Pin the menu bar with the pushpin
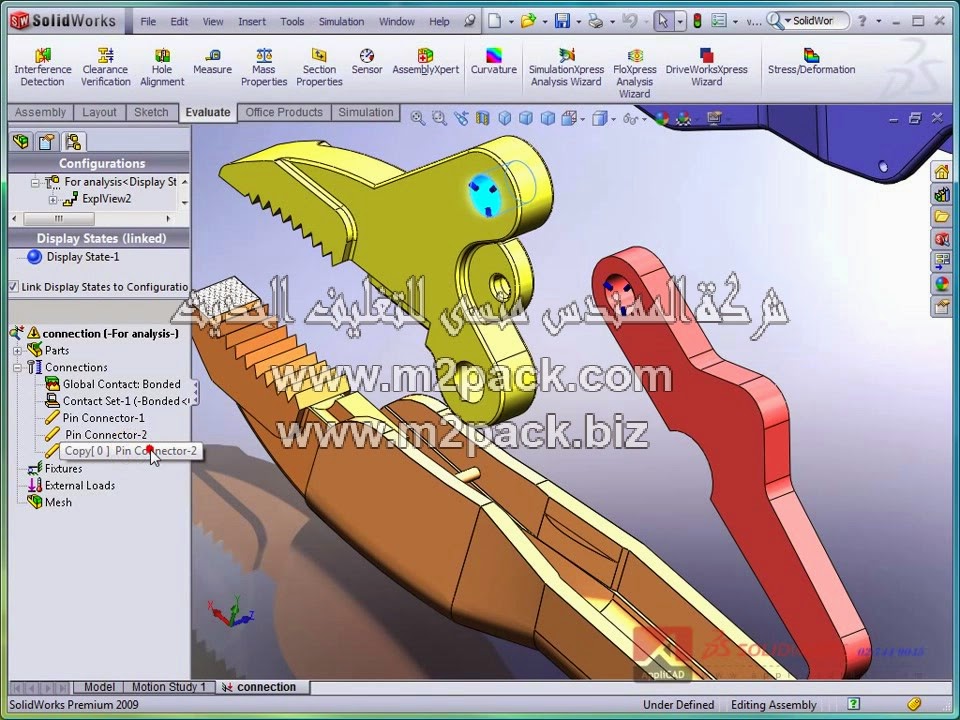 [x=470, y=21]
